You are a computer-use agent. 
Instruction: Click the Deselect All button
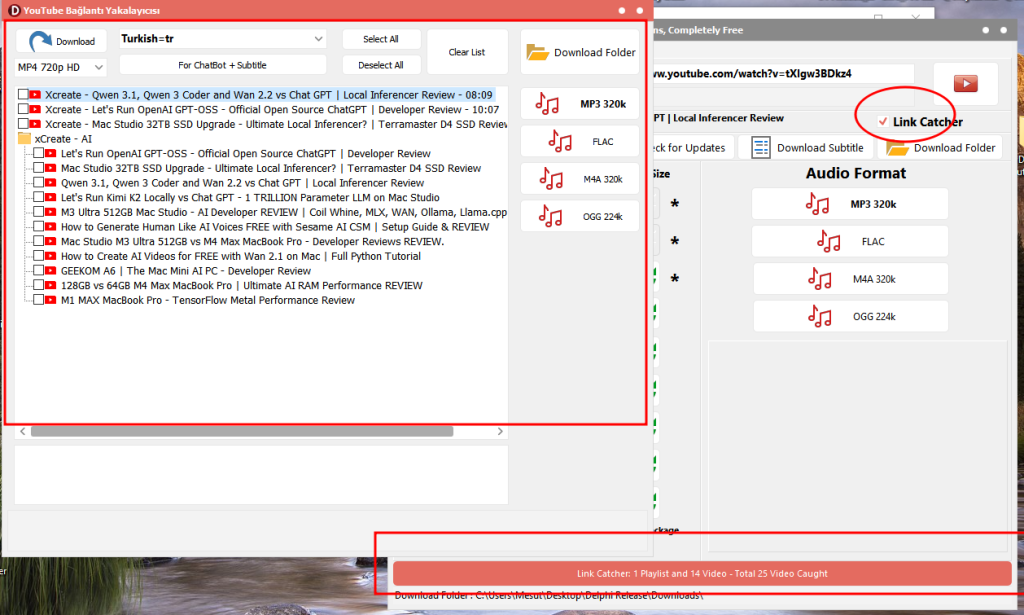(381, 65)
